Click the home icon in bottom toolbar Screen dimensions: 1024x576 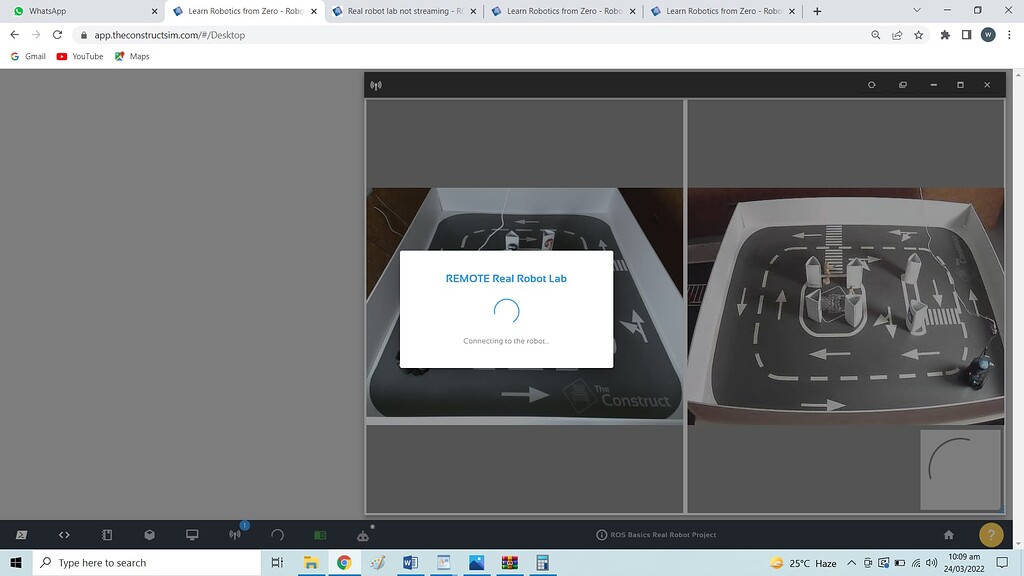point(949,535)
